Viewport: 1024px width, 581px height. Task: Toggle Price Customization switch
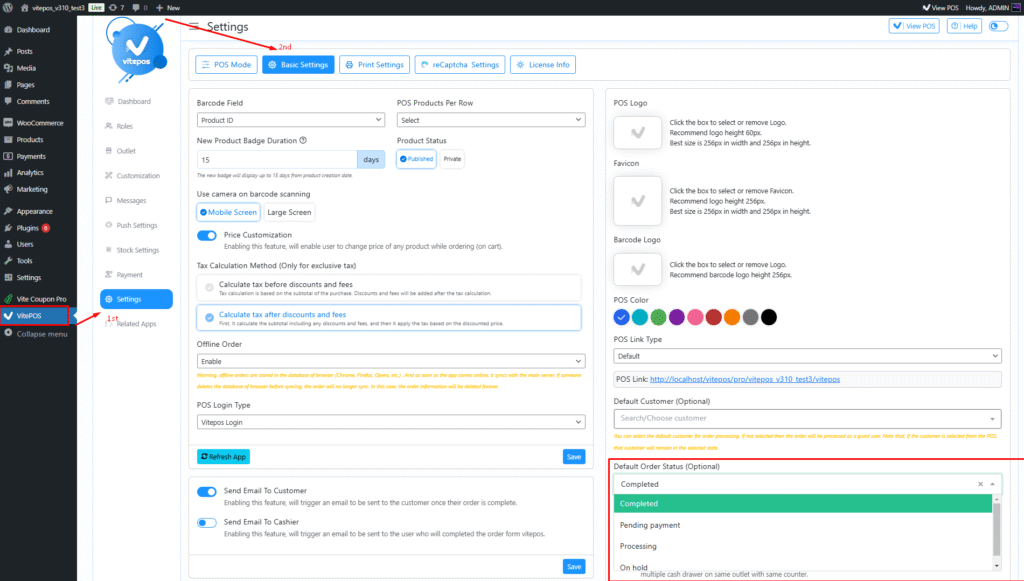tap(207, 236)
